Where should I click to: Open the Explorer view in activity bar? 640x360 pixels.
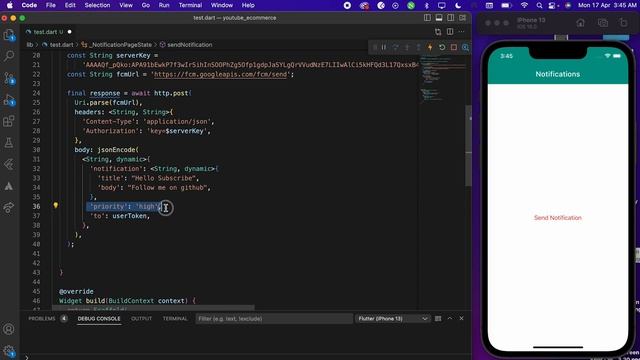(x=9, y=35)
